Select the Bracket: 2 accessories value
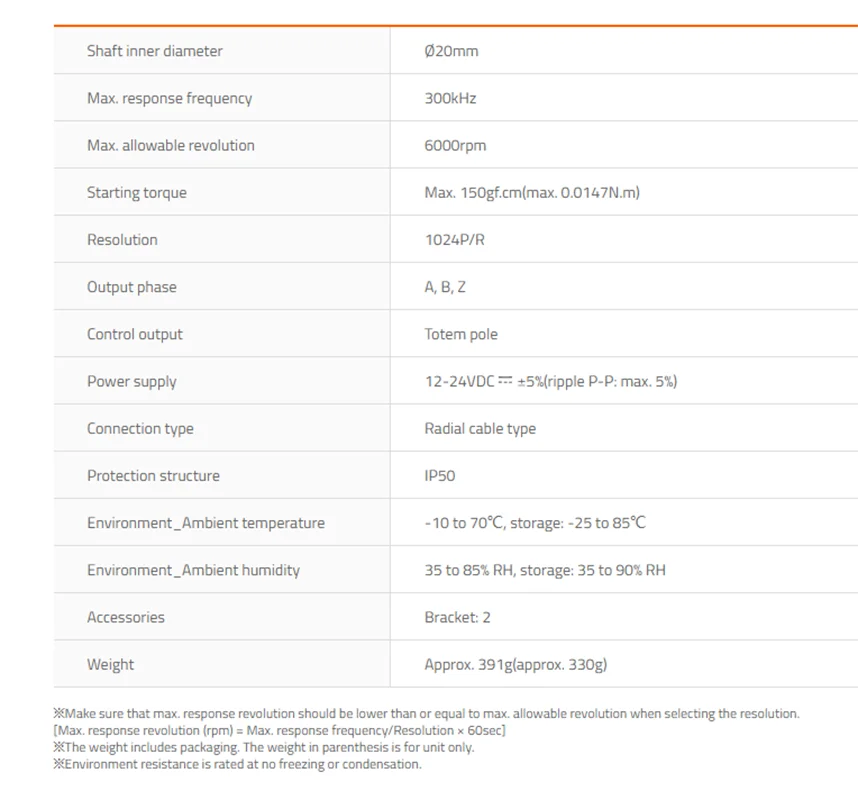The image size is (858, 800). tap(457, 617)
